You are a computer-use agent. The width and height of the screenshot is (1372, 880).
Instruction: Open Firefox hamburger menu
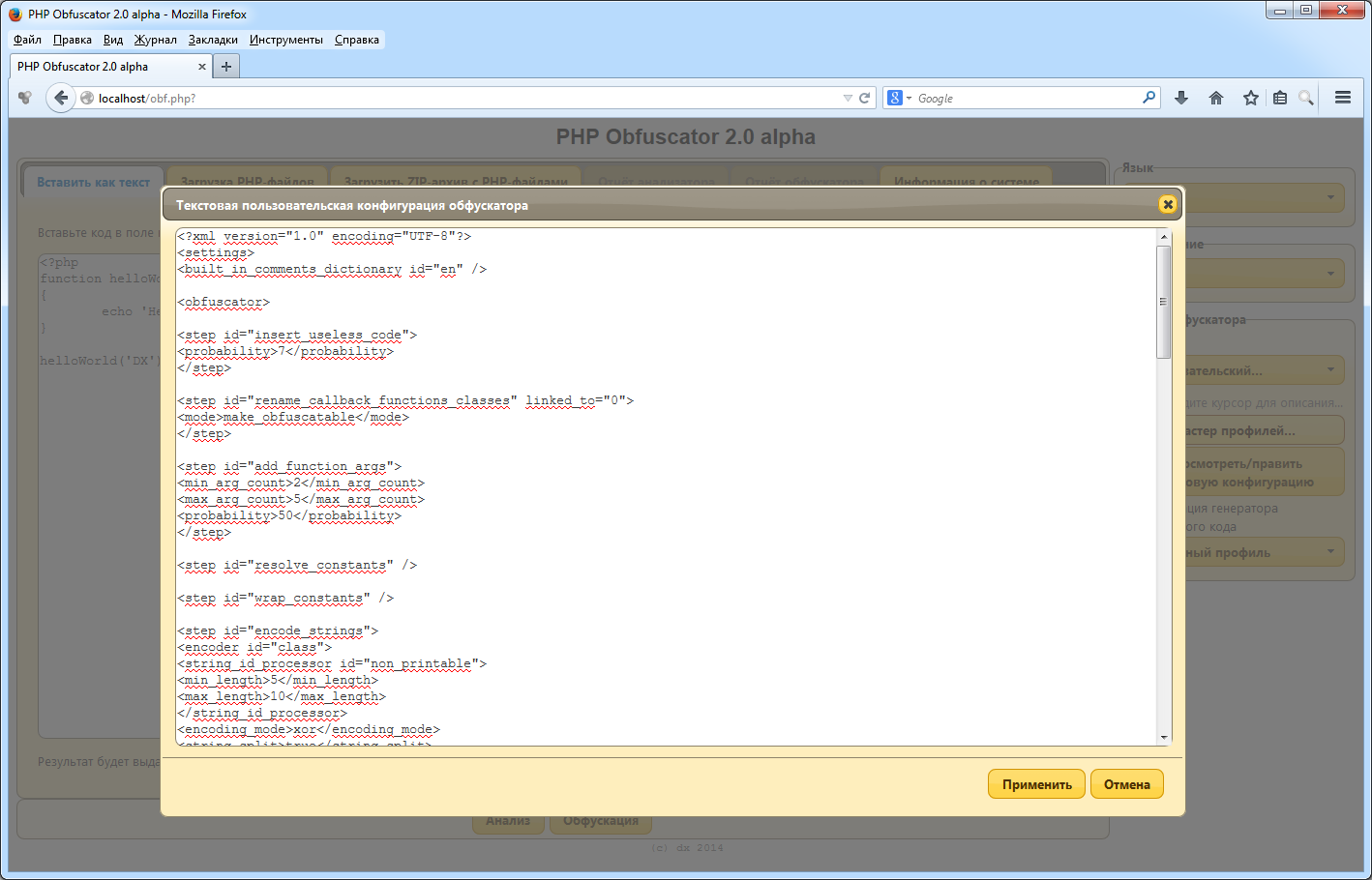coord(1343,98)
